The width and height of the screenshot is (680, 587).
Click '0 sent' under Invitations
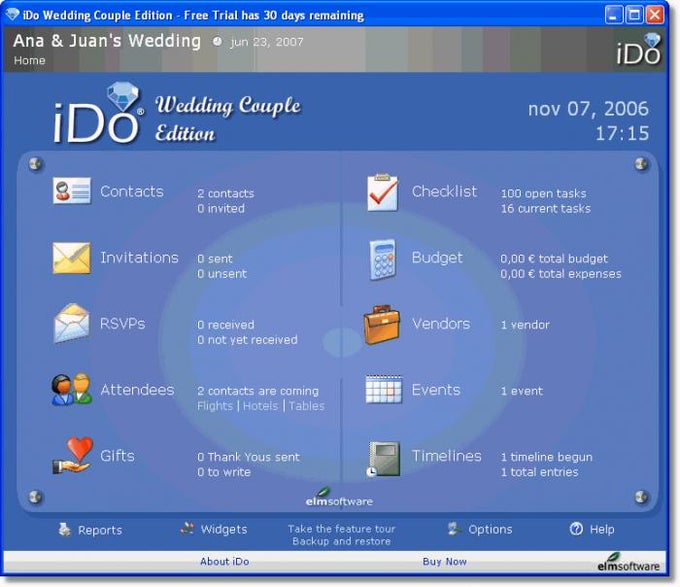[215, 259]
